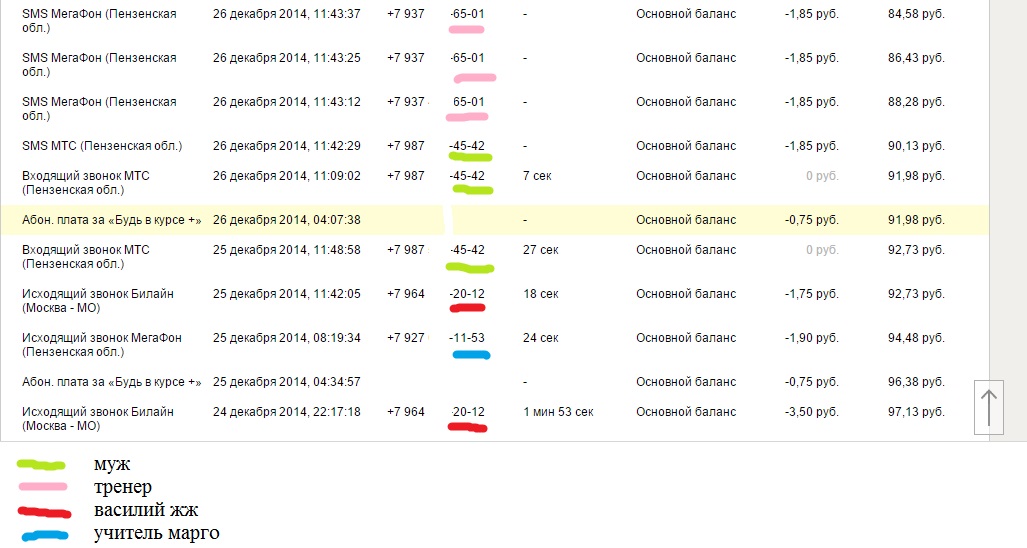Click the timestamp 24 декабря 2014, 22:17:18
This screenshot has height=548, width=1027.
coord(286,412)
